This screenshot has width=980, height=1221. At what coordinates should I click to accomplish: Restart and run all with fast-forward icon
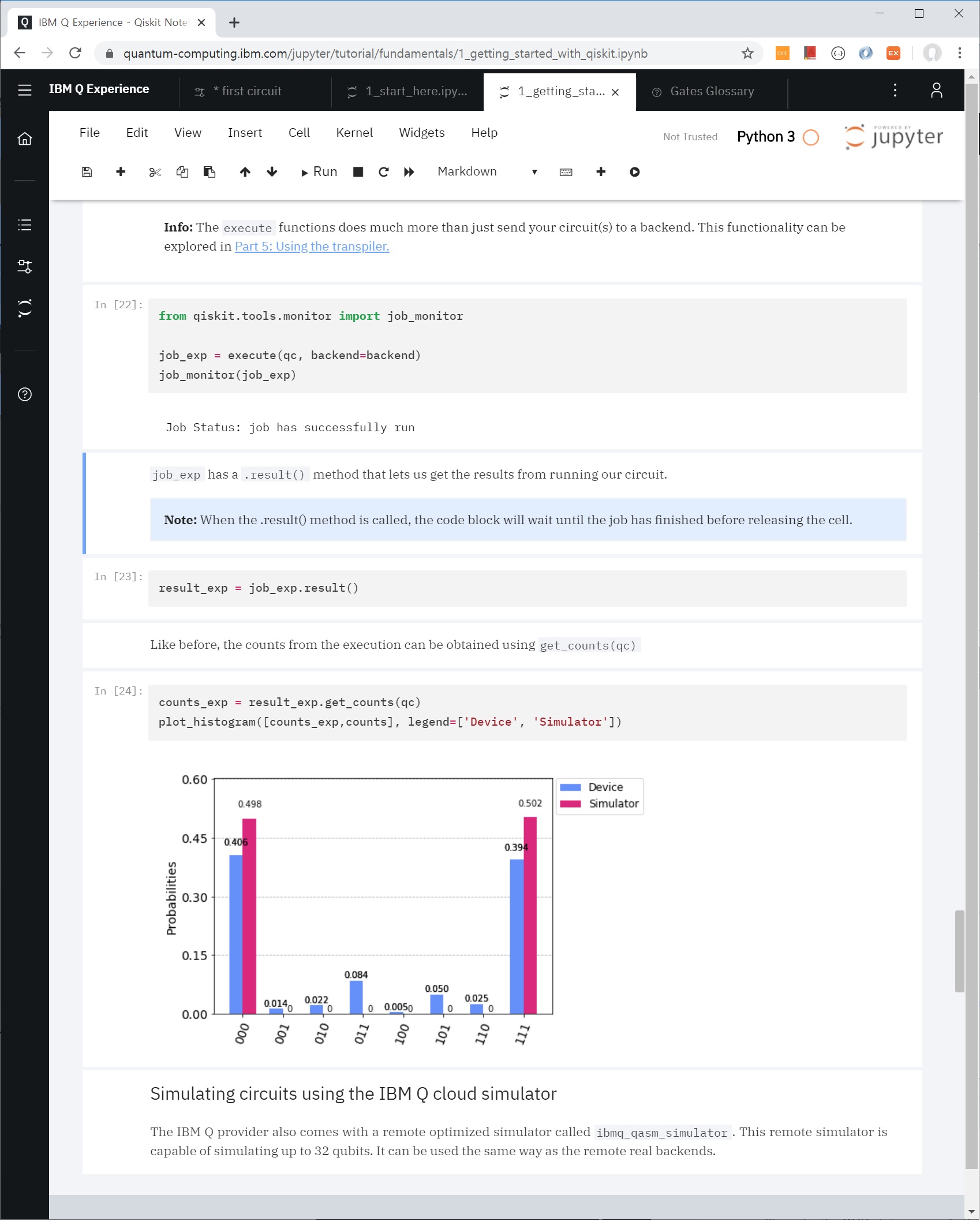tap(409, 172)
